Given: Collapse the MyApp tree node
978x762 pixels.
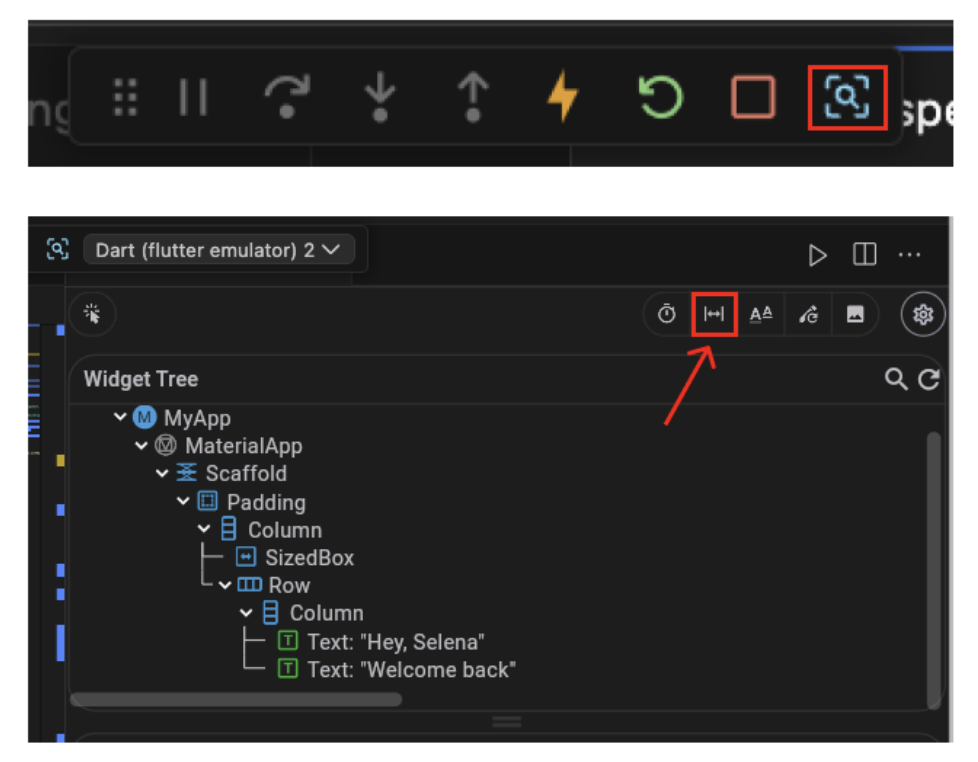Looking at the screenshot, I should coord(120,417).
